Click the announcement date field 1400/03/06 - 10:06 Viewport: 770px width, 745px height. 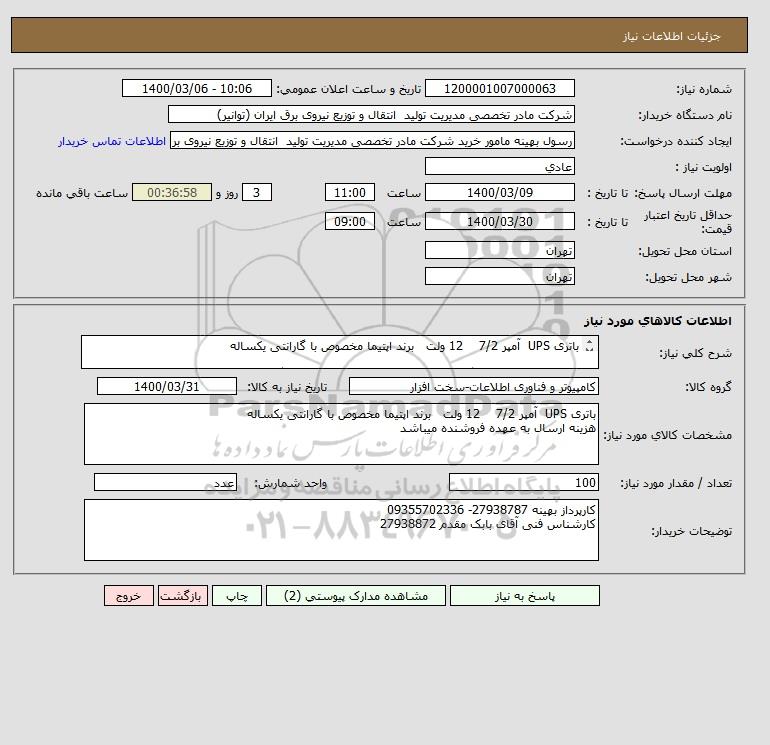pyautogui.click(x=196, y=88)
